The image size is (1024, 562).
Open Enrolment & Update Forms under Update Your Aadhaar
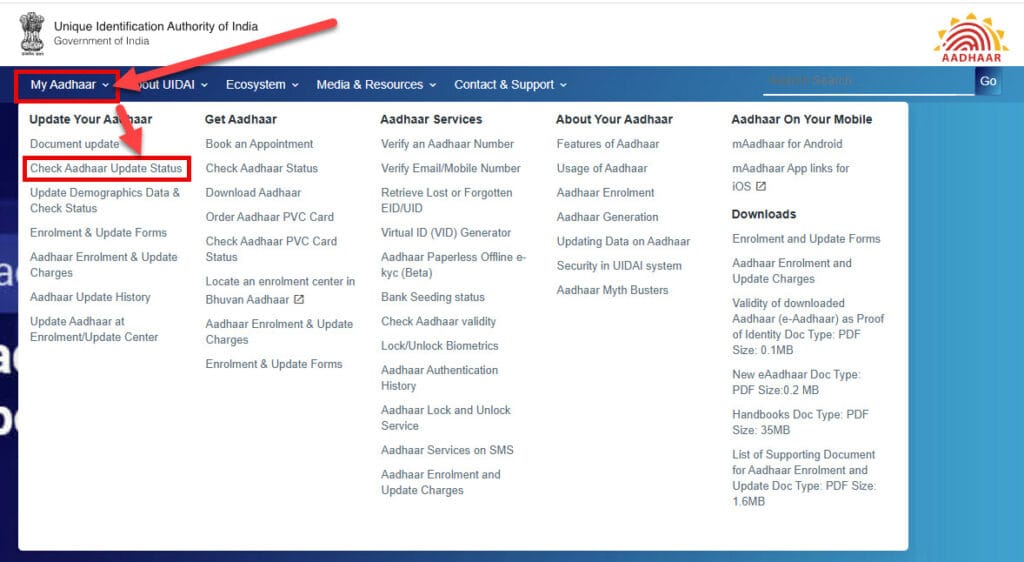98,233
